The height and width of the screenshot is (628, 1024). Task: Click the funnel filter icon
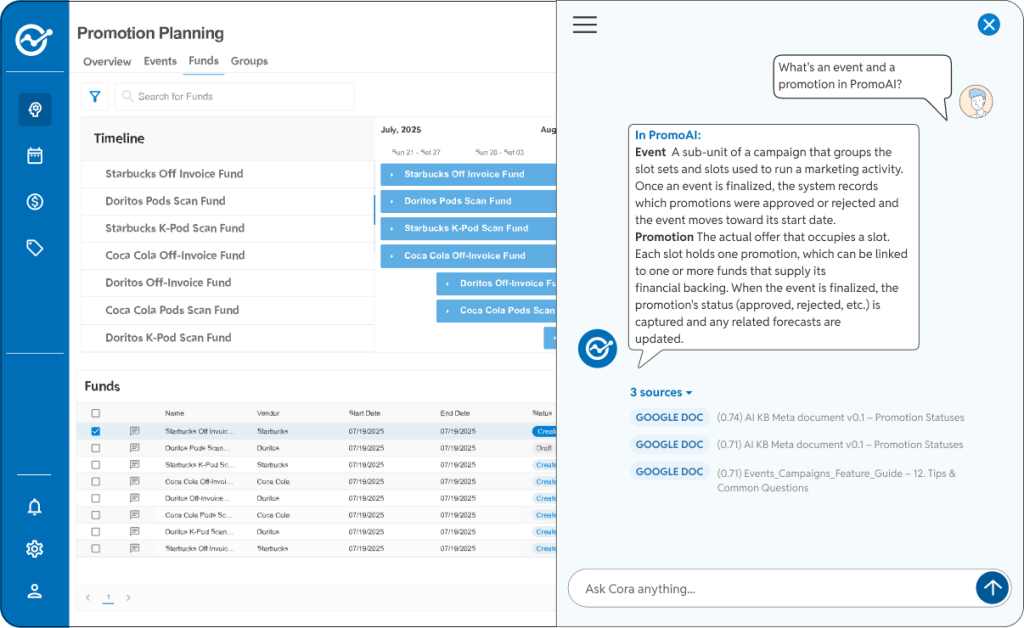click(95, 97)
